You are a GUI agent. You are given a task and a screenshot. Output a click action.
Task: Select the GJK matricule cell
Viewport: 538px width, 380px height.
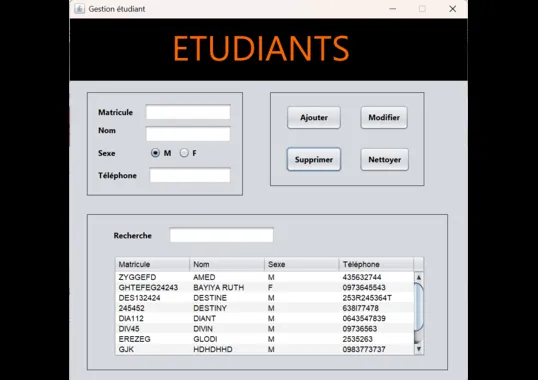tap(152, 349)
